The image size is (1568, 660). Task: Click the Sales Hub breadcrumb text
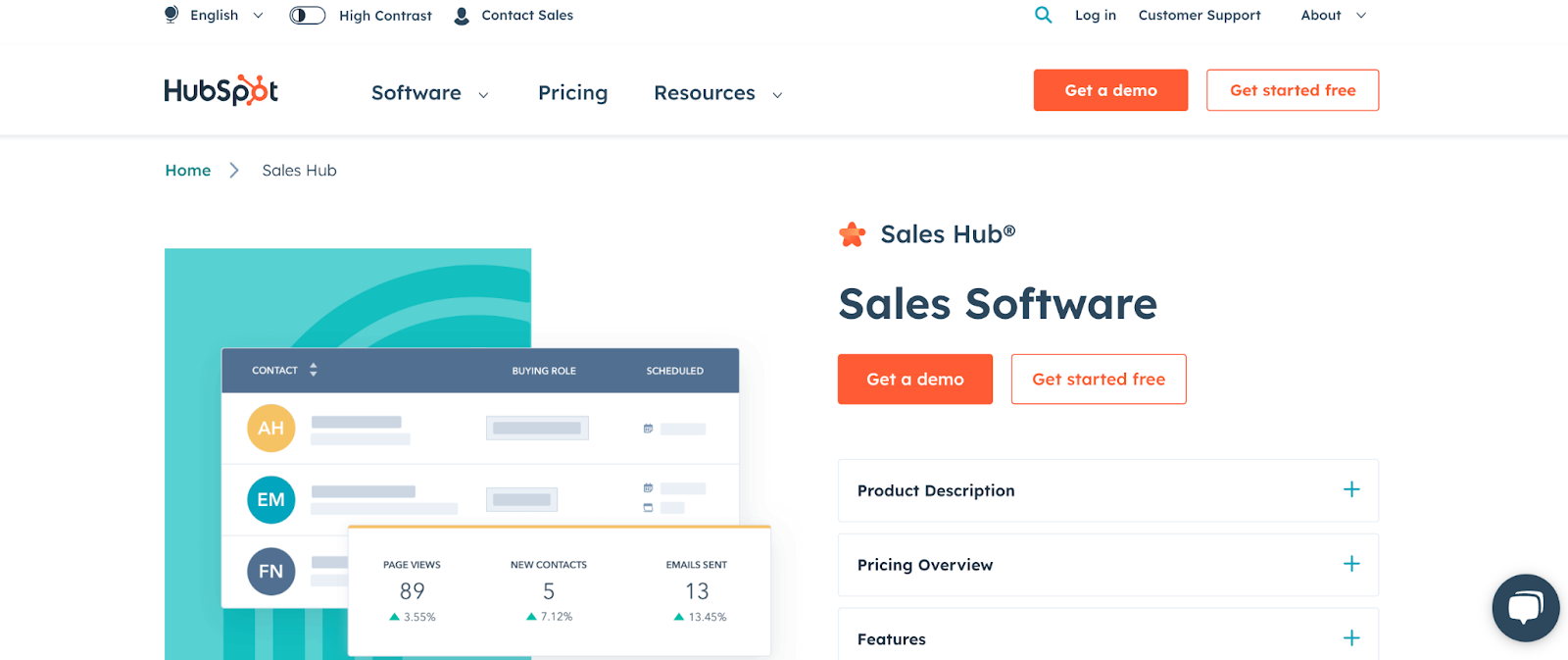pos(300,171)
